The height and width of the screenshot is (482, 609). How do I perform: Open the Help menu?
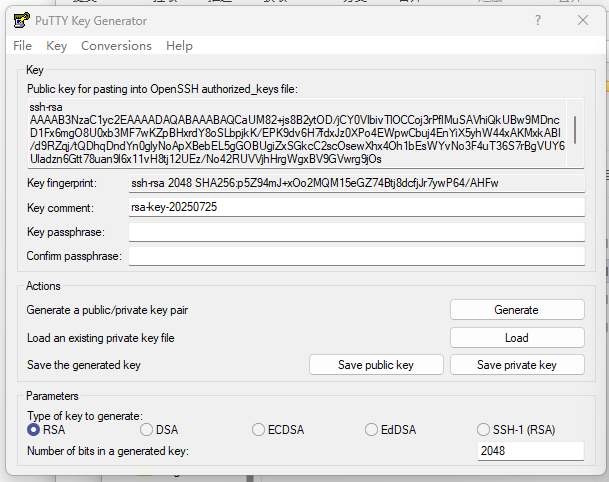pos(179,46)
